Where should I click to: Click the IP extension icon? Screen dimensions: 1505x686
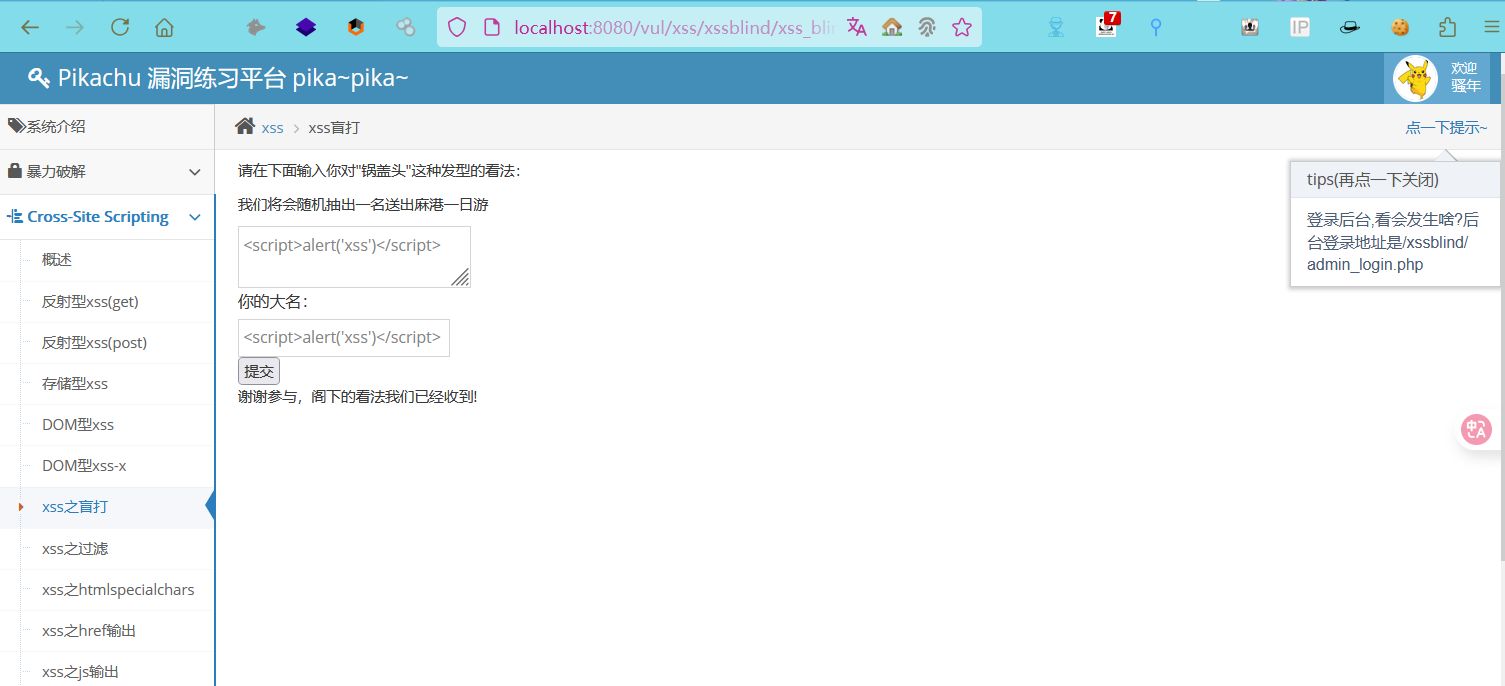coord(1300,27)
